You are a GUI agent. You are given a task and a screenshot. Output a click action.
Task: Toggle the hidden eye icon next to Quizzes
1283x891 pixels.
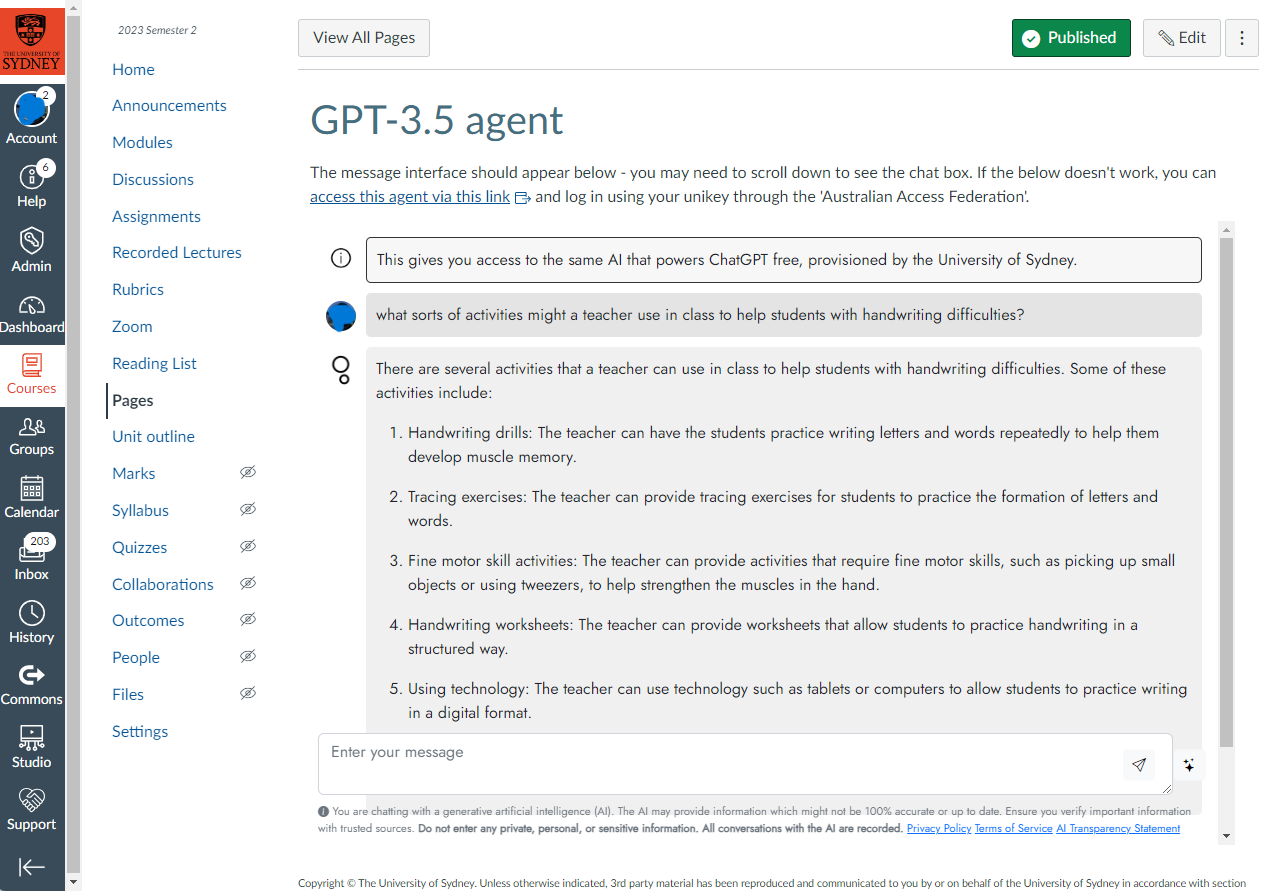point(248,547)
